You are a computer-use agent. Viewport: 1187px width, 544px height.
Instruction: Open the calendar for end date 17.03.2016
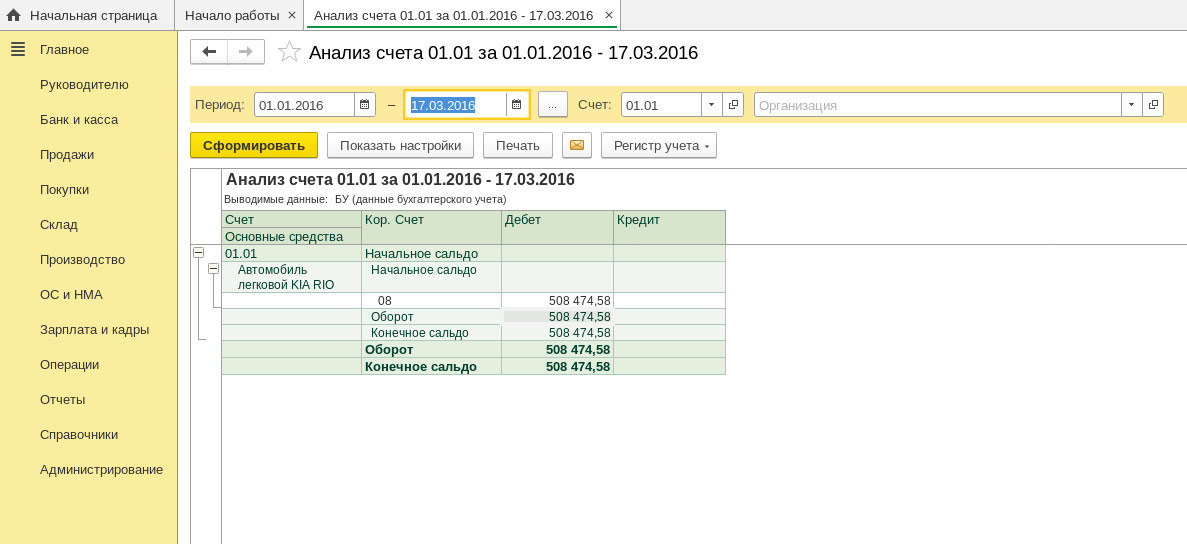(x=516, y=105)
